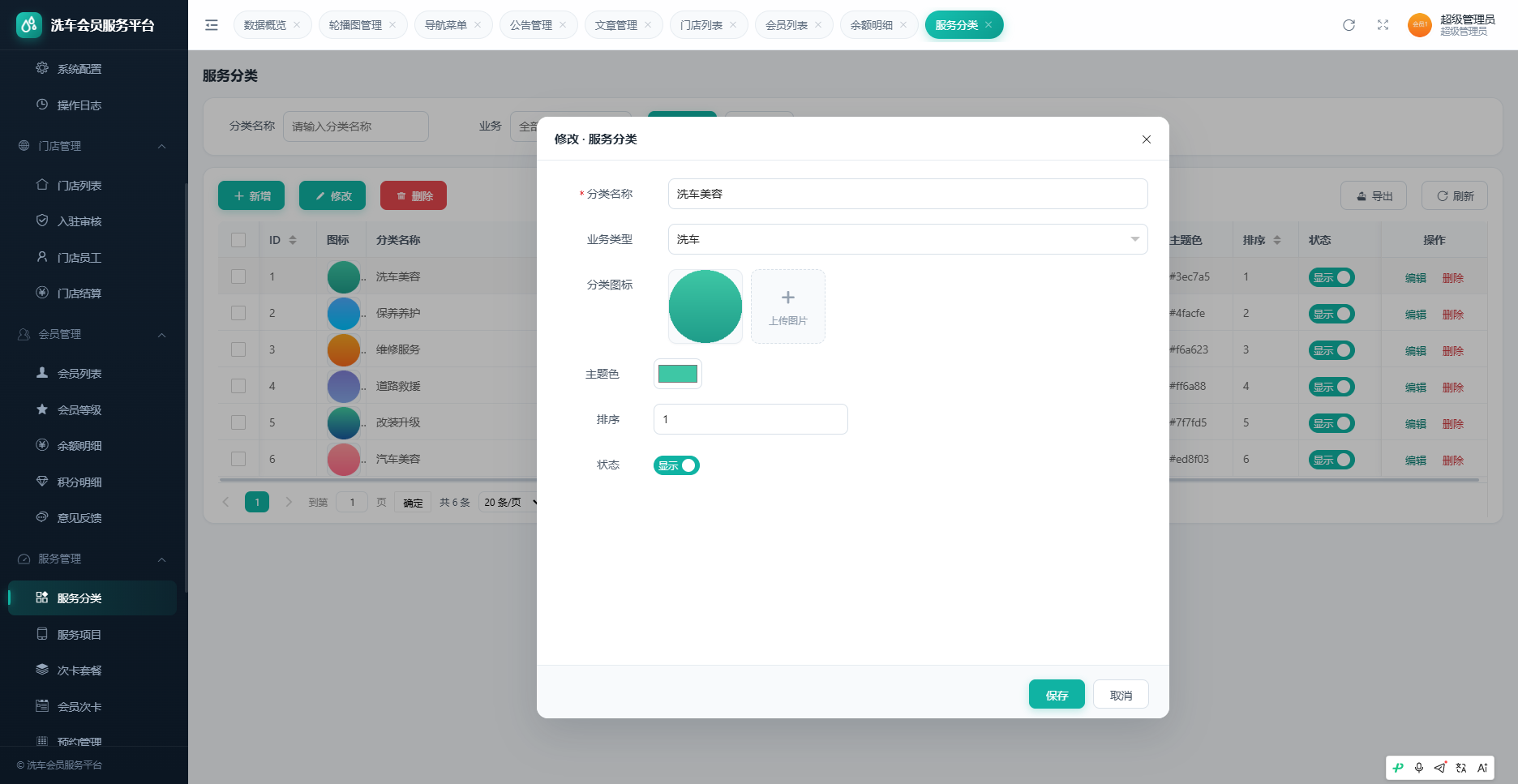Click the translate icon in floating toolbar
Image resolution: width=1518 pixels, height=784 pixels.
click(1461, 768)
